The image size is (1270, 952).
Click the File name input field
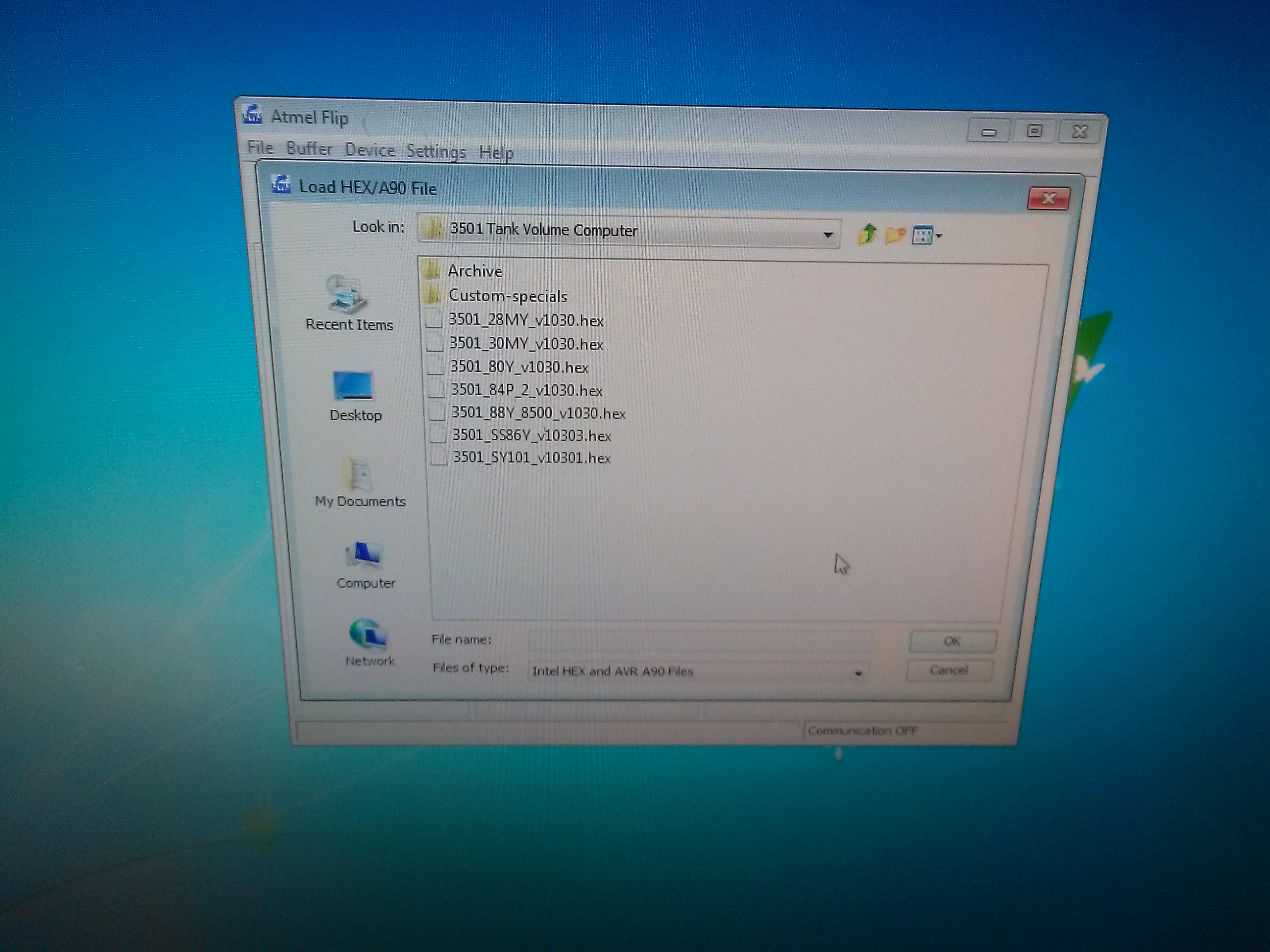pos(700,641)
